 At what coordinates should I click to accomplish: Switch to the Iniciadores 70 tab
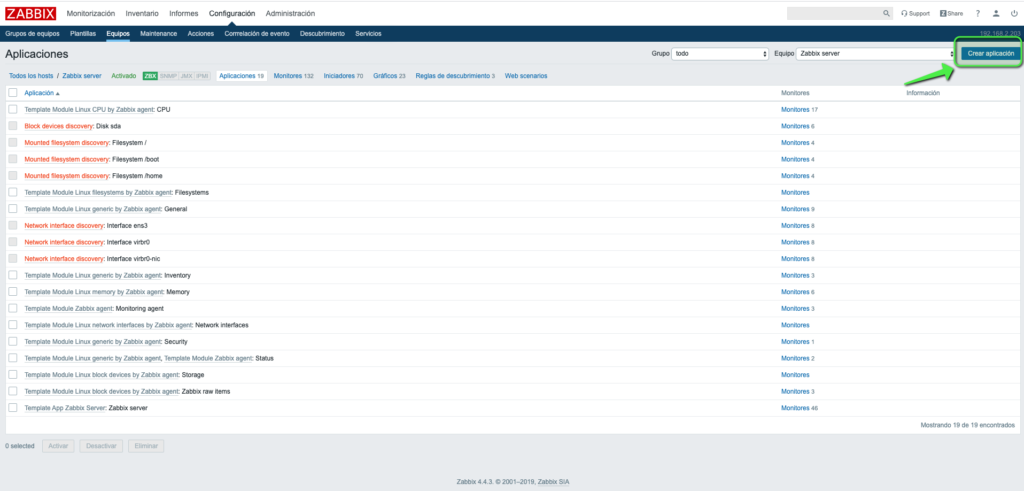(x=344, y=76)
